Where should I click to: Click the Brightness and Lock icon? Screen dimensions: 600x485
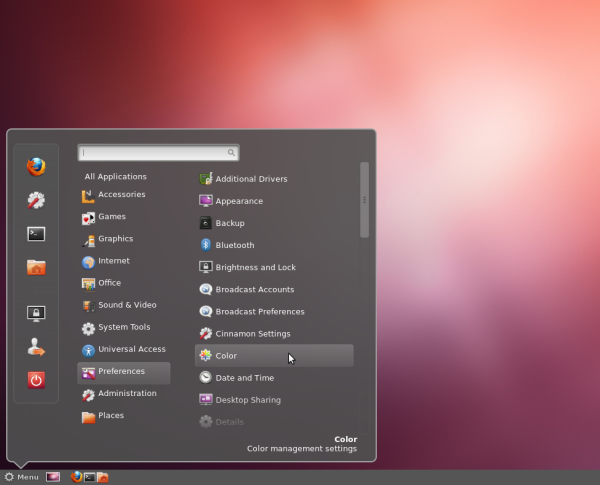click(205, 267)
